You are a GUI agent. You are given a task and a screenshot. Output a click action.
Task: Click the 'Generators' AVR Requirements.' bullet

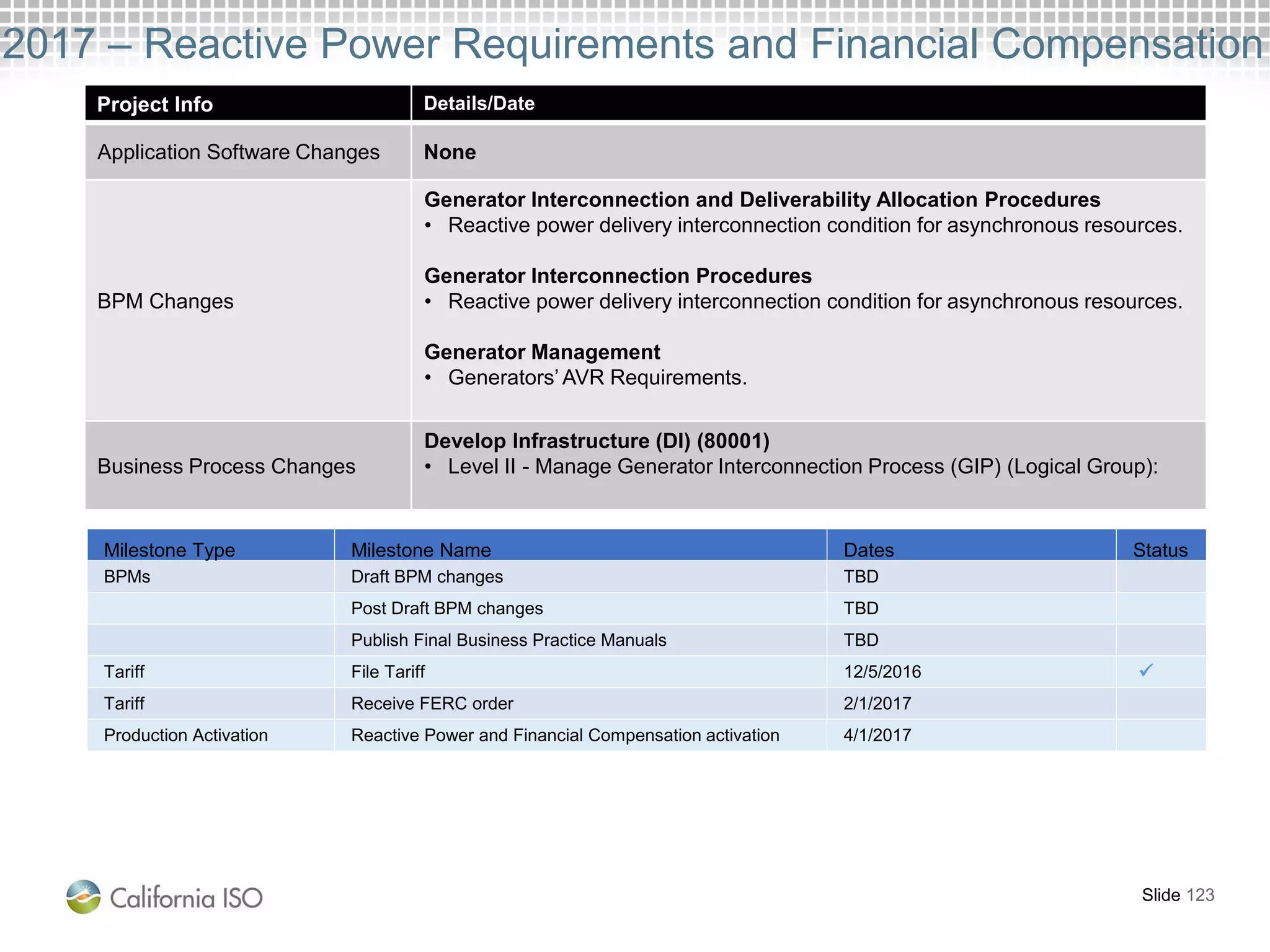(597, 377)
